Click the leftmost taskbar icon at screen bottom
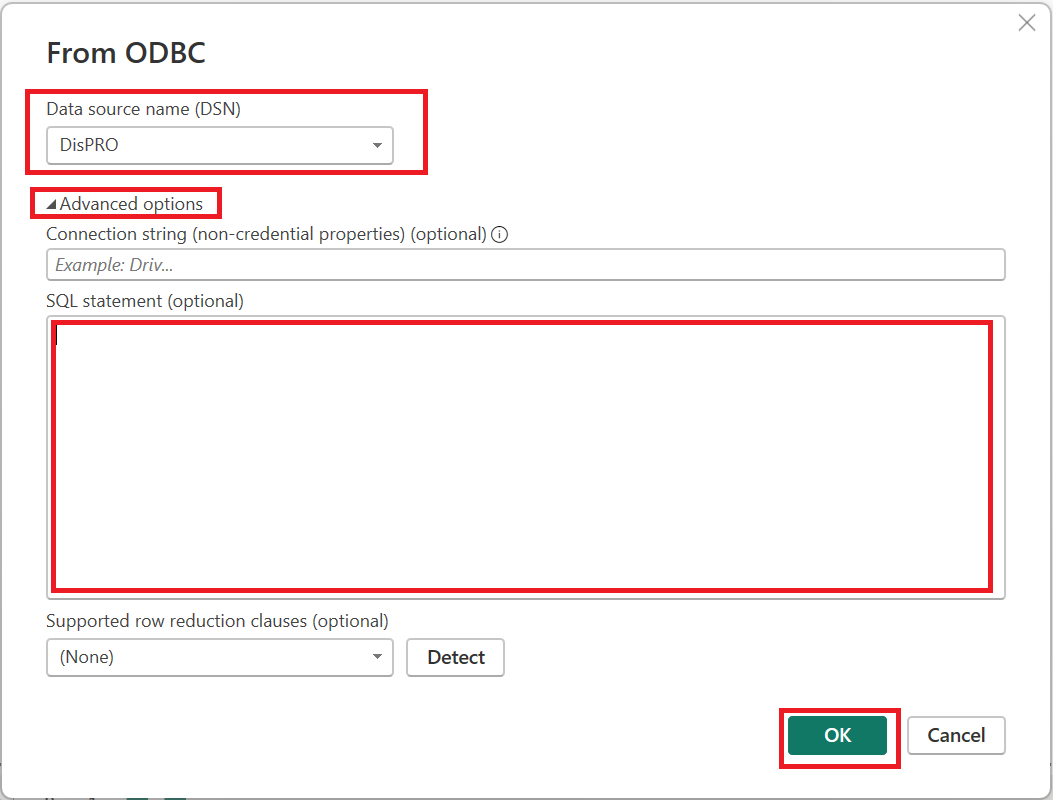 48,796
